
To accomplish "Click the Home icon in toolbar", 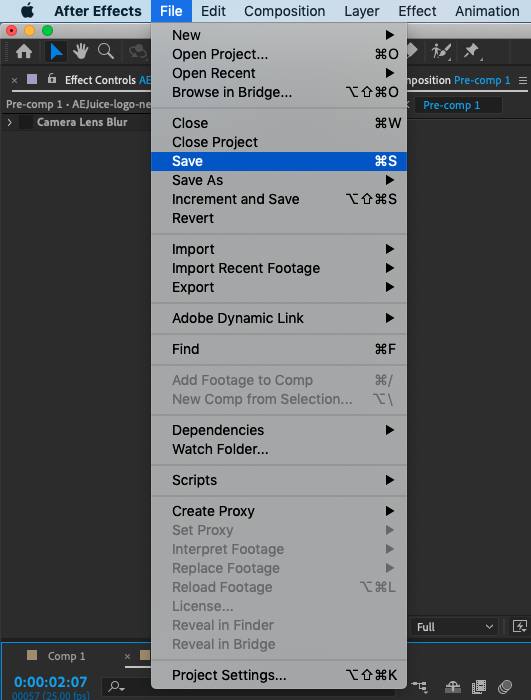I will click(x=24, y=52).
